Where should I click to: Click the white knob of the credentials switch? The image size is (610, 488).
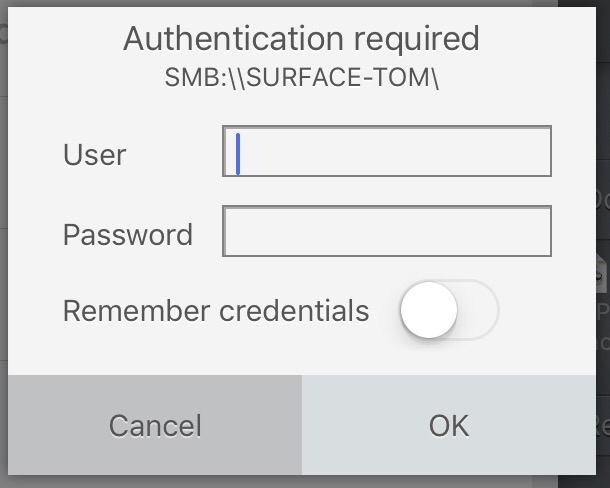429,311
